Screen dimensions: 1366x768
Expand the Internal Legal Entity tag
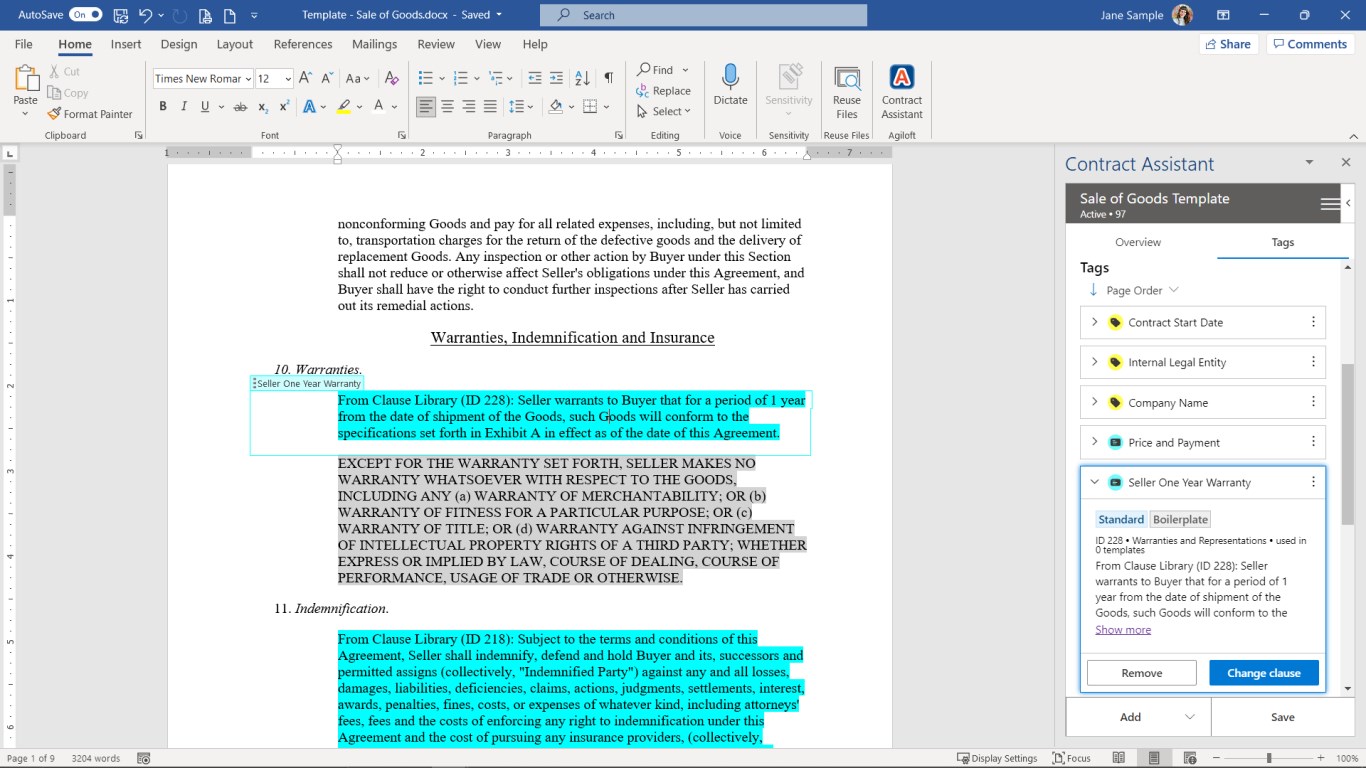point(1094,362)
